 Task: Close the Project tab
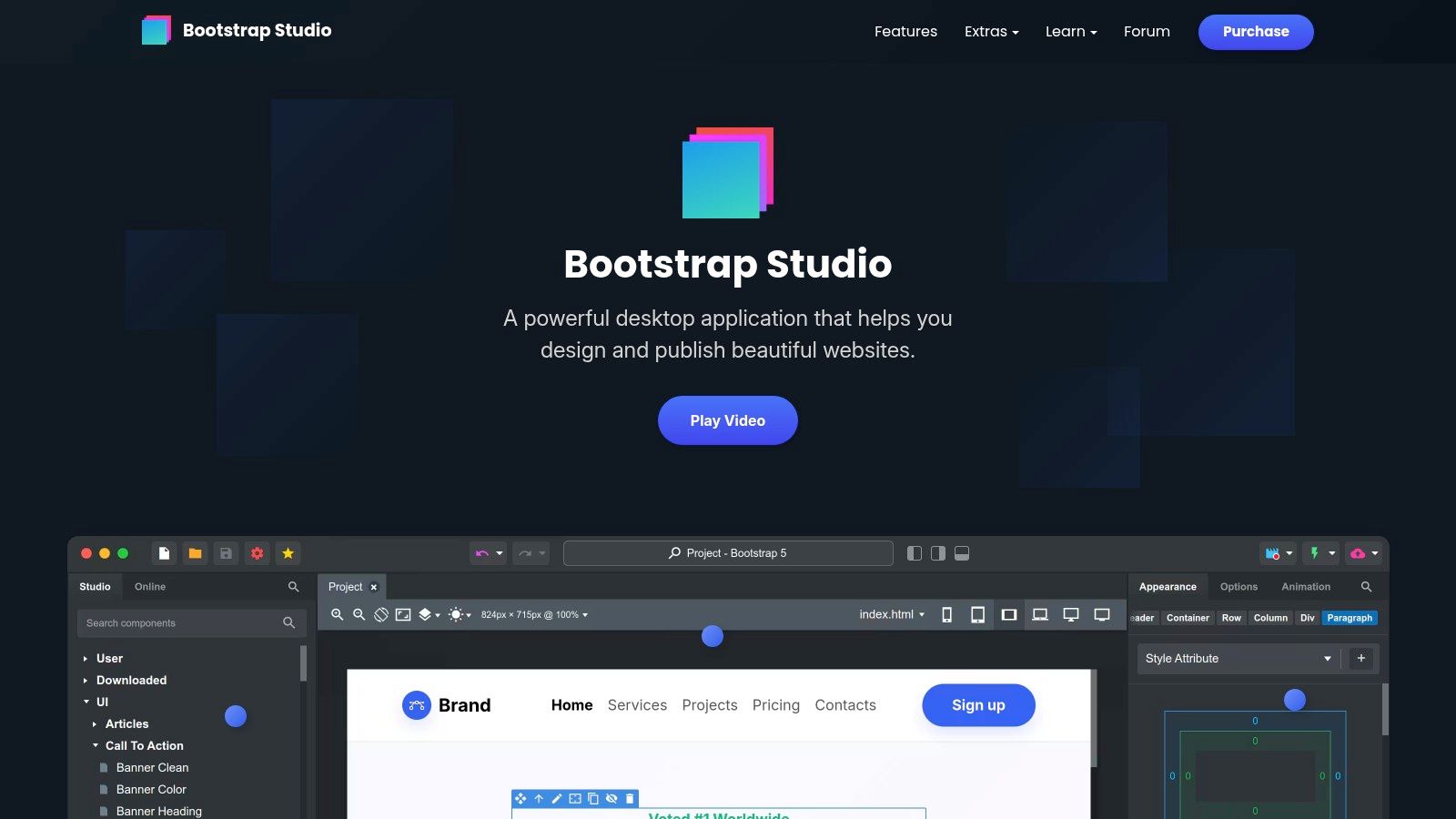(373, 587)
